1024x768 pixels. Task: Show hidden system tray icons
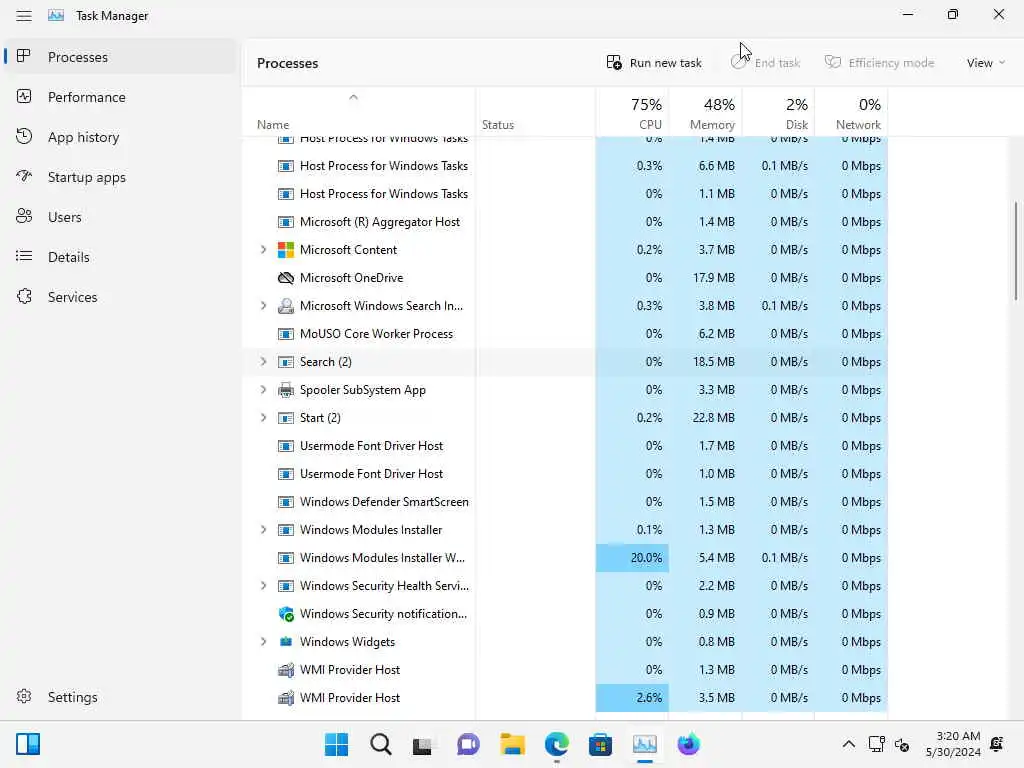point(848,744)
